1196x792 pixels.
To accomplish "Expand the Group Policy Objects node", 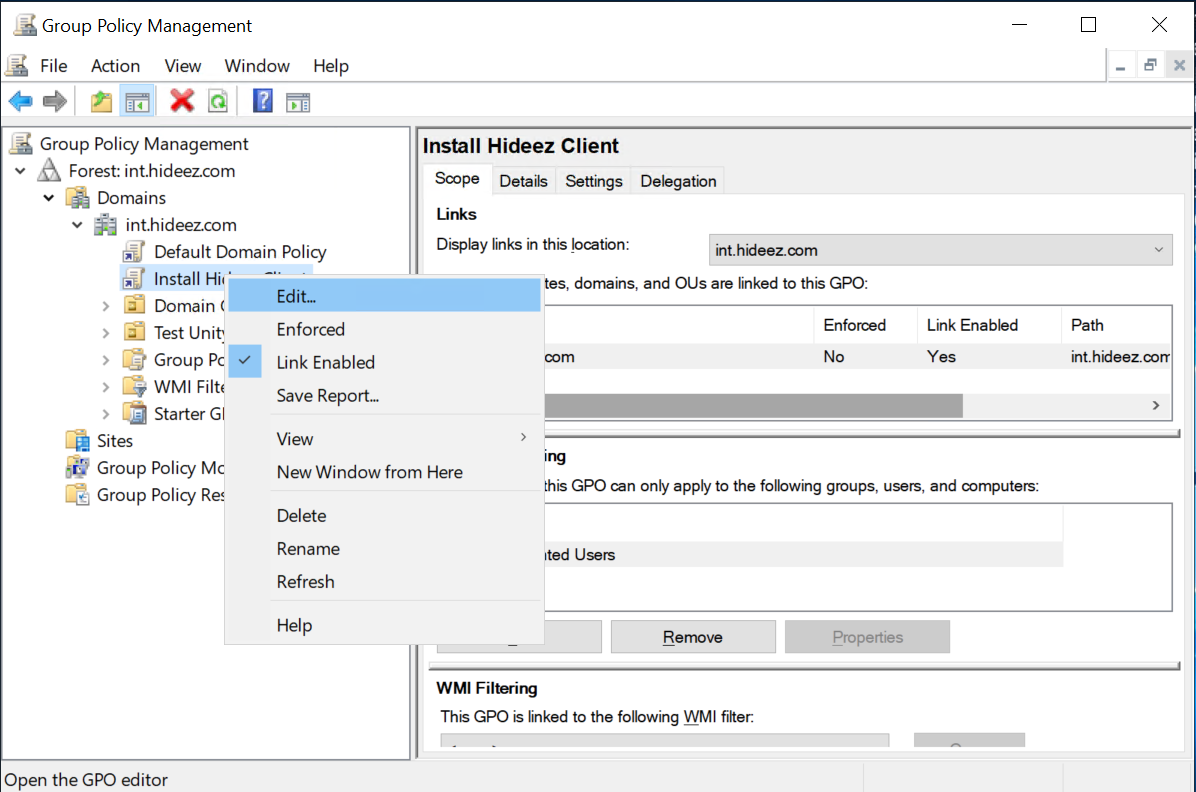I will pos(106,360).
